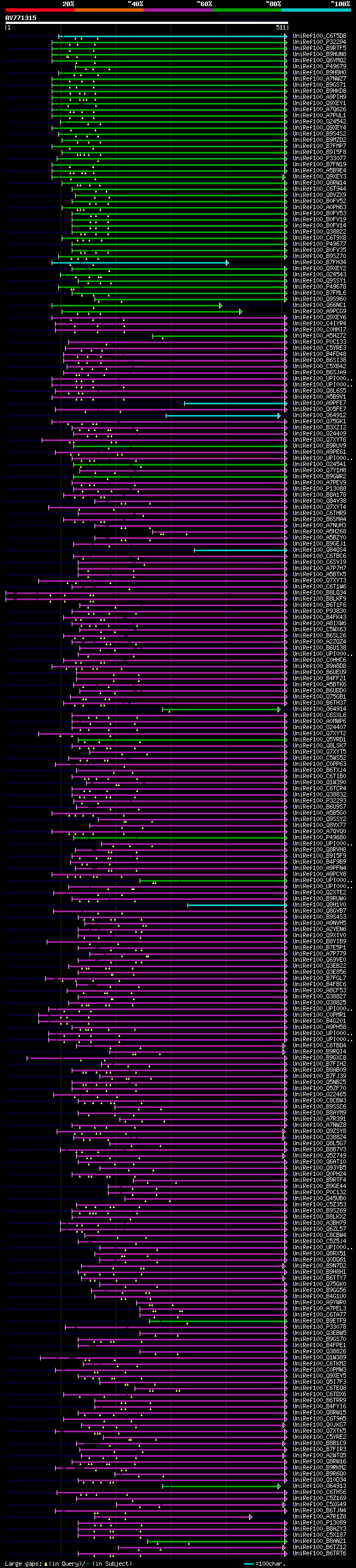
Task: Open hit UniRef100_Q8RW14
Action: point(319,182)
